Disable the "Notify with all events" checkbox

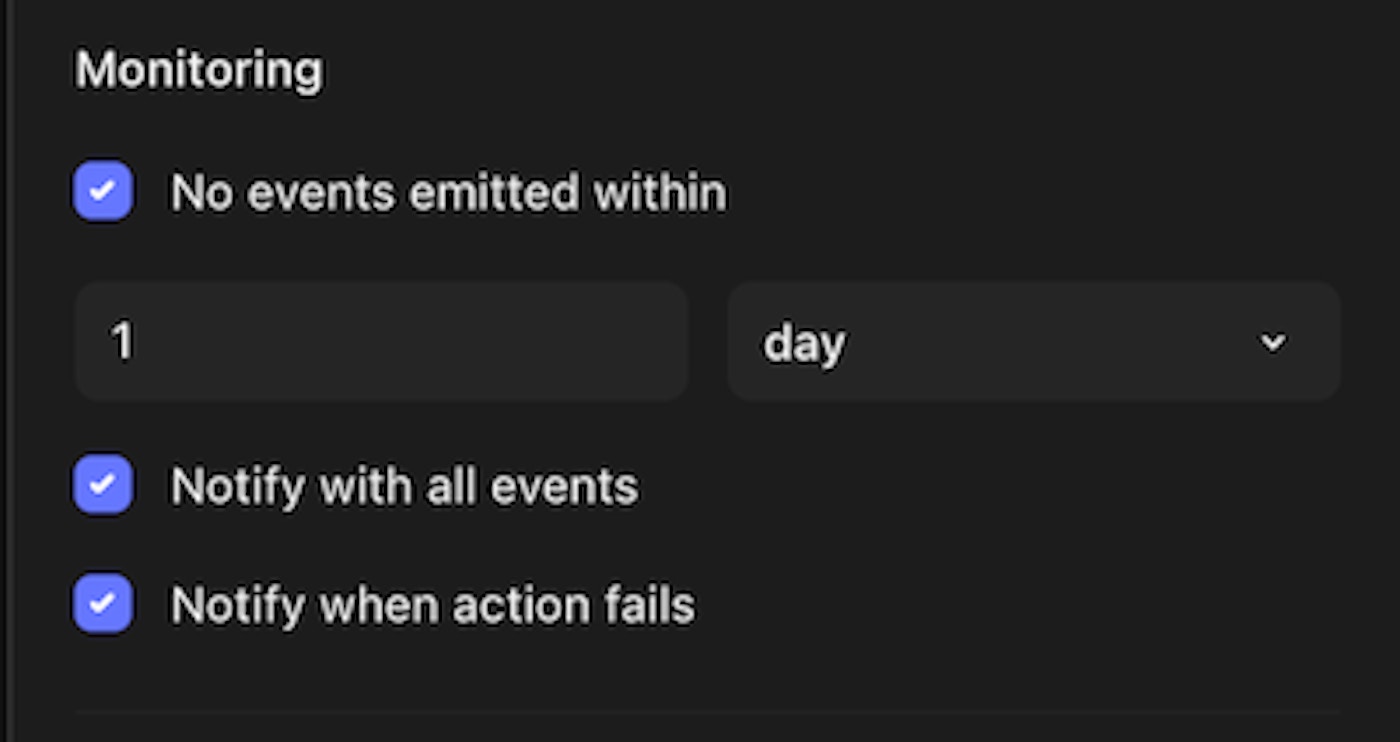click(x=103, y=485)
